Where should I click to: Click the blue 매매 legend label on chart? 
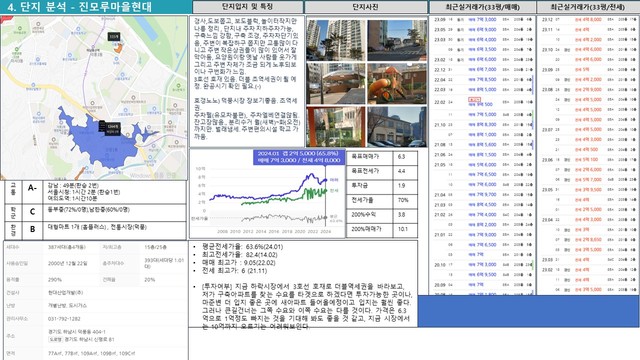pos(333,180)
